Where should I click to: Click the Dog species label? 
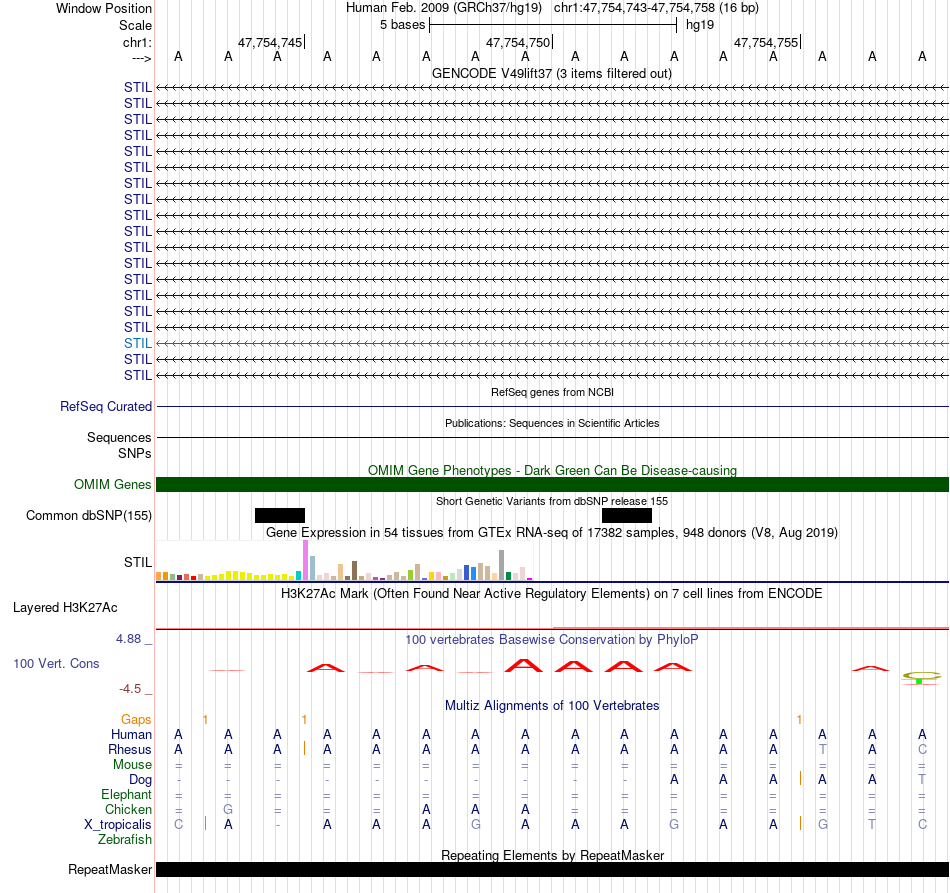[x=140, y=780]
